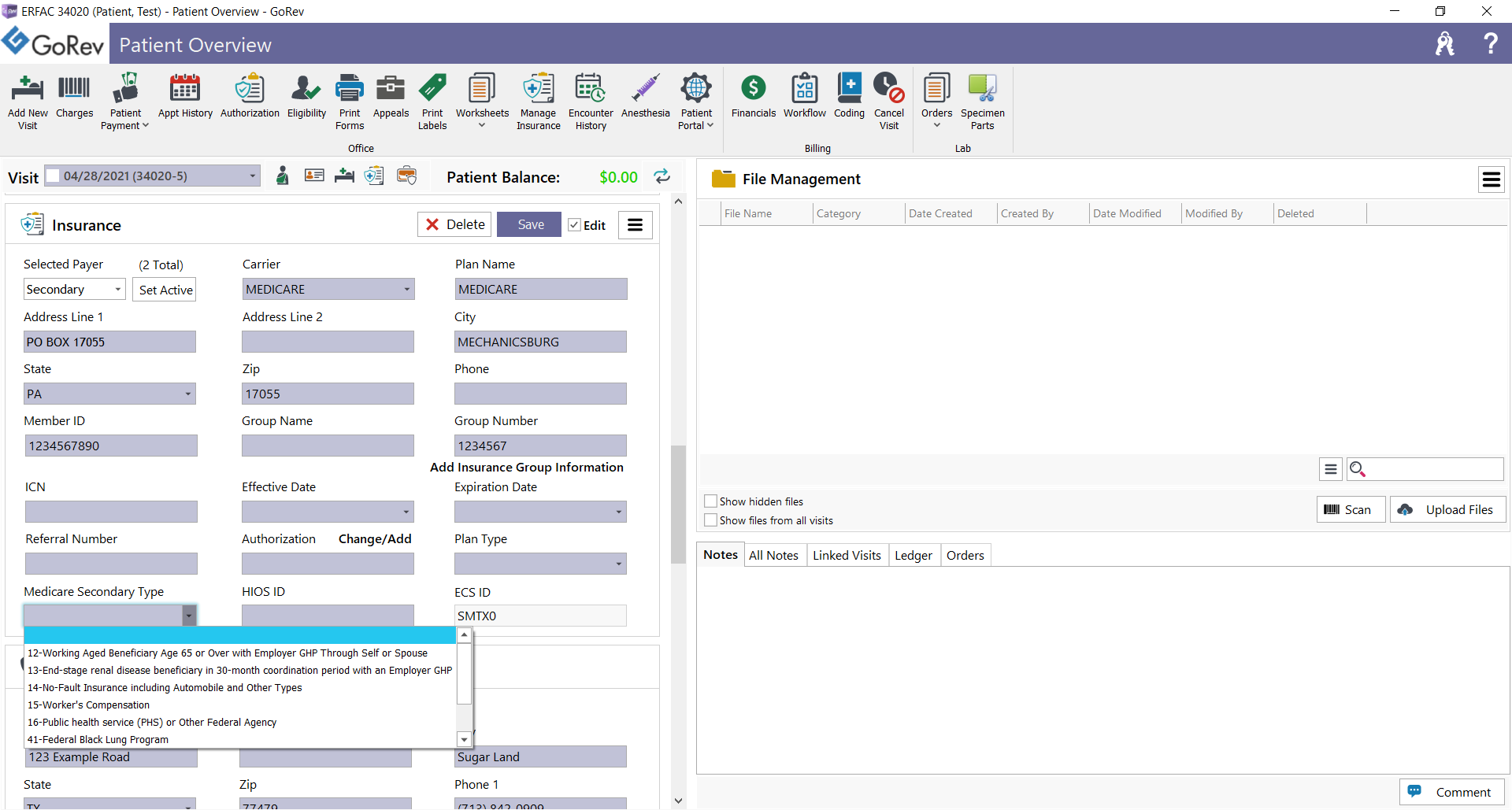Screen dimensions: 1512x810
Task: Click the Set Active button
Action: (x=165, y=290)
